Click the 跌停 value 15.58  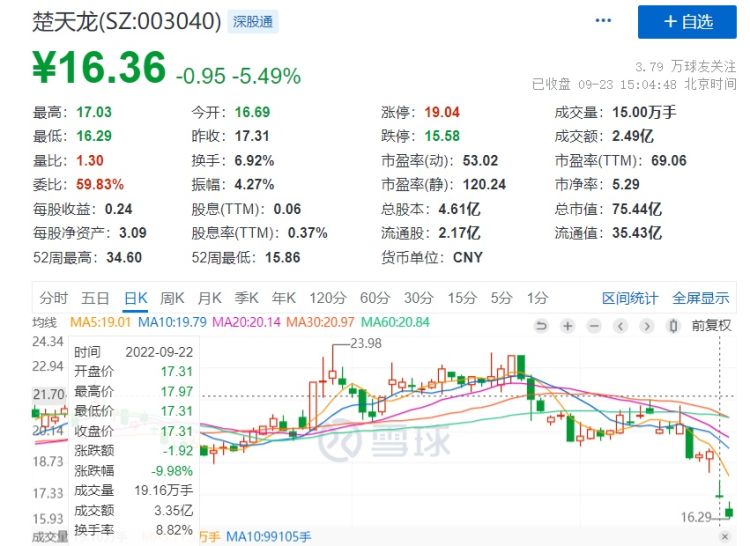[x=442, y=136]
